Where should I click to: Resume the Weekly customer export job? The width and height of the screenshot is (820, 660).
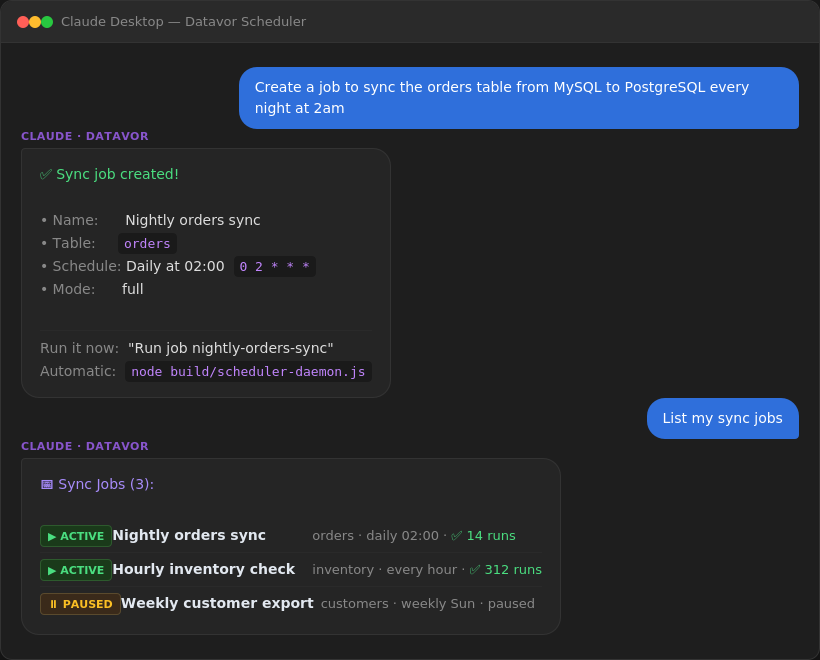coord(80,603)
